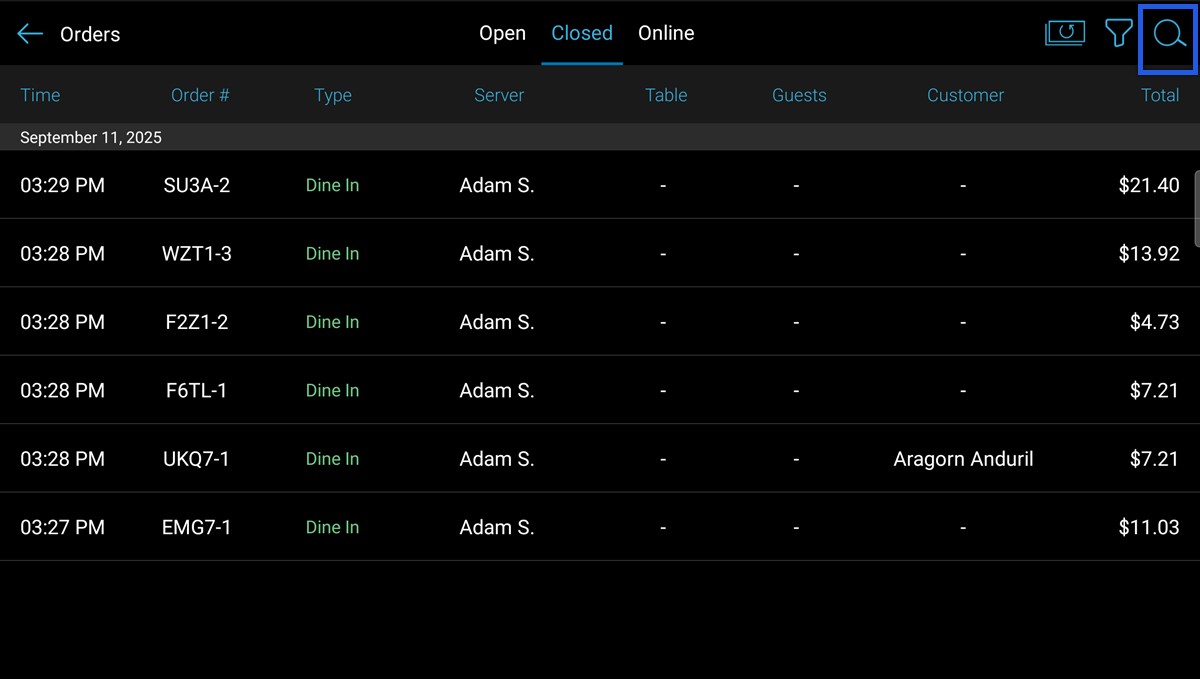This screenshot has height=679, width=1200.
Task: Open the filter funnel icon
Action: tap(1118, 33)
